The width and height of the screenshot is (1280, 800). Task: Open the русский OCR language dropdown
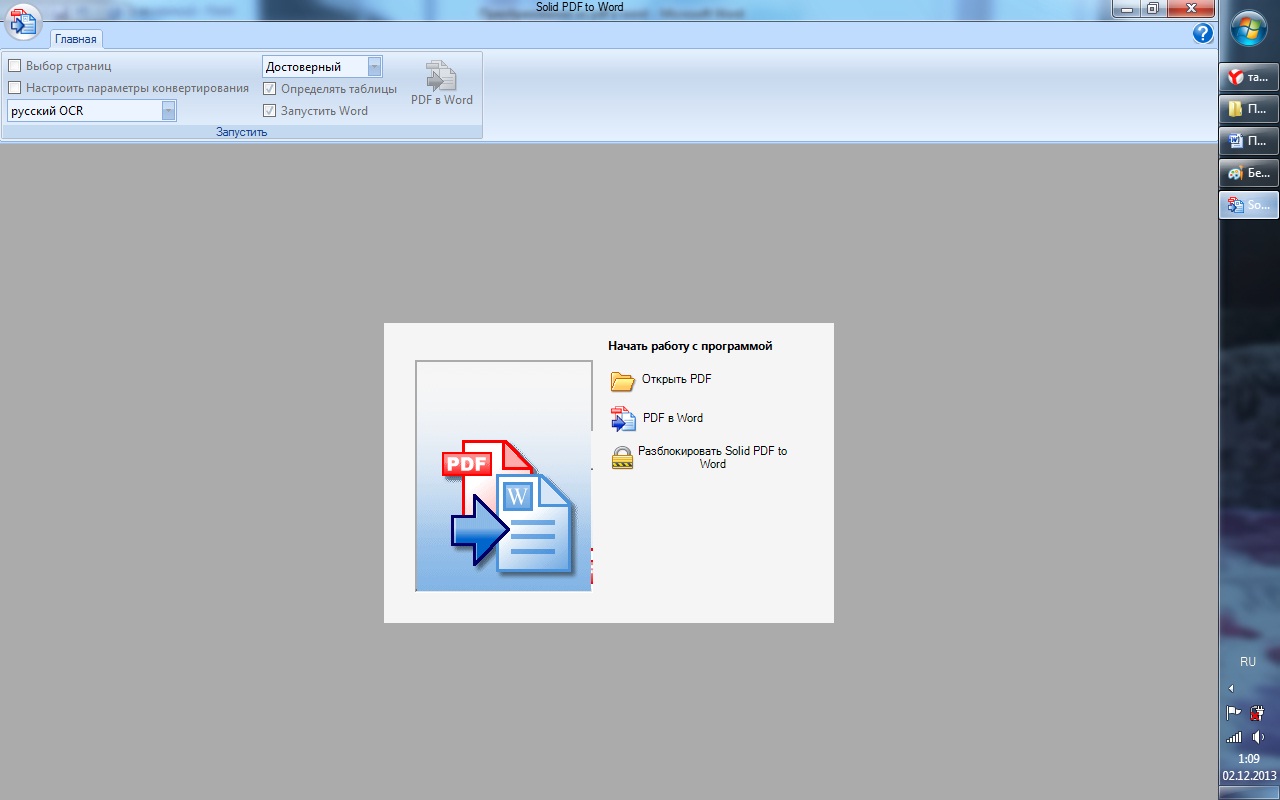point(169,111)
